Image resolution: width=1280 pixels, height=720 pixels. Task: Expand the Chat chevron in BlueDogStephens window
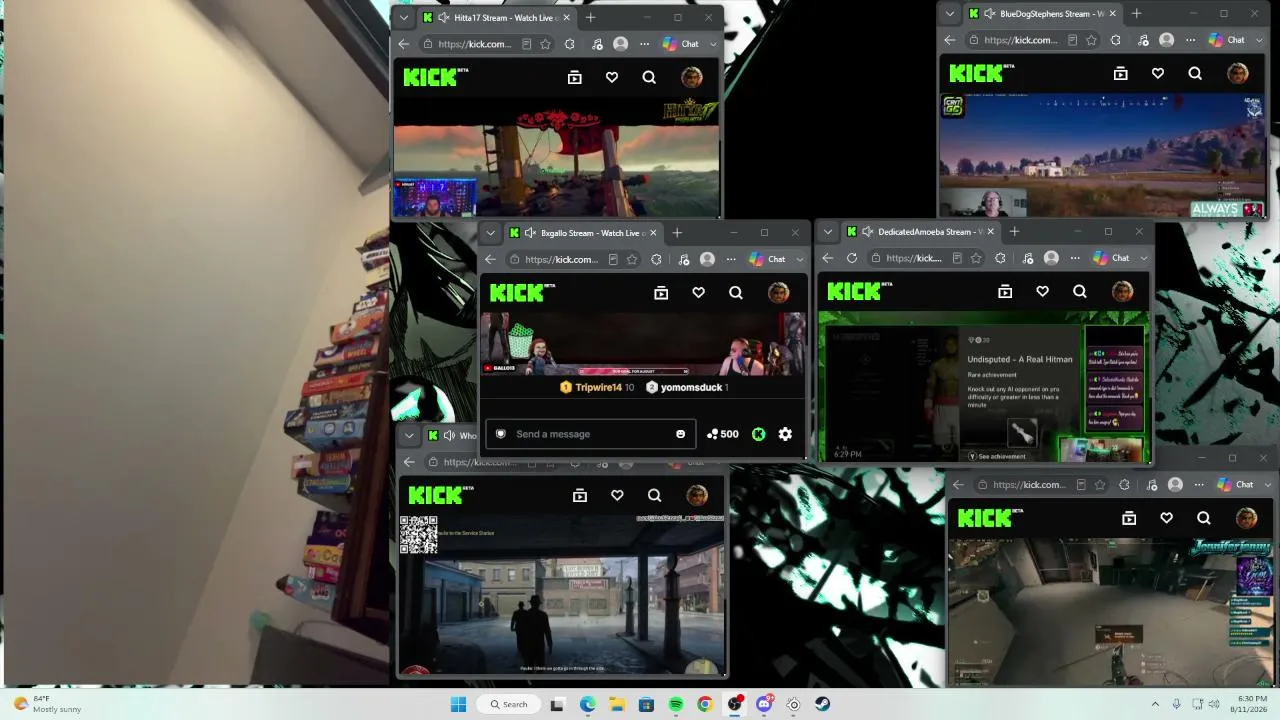tap(1259, 40)
